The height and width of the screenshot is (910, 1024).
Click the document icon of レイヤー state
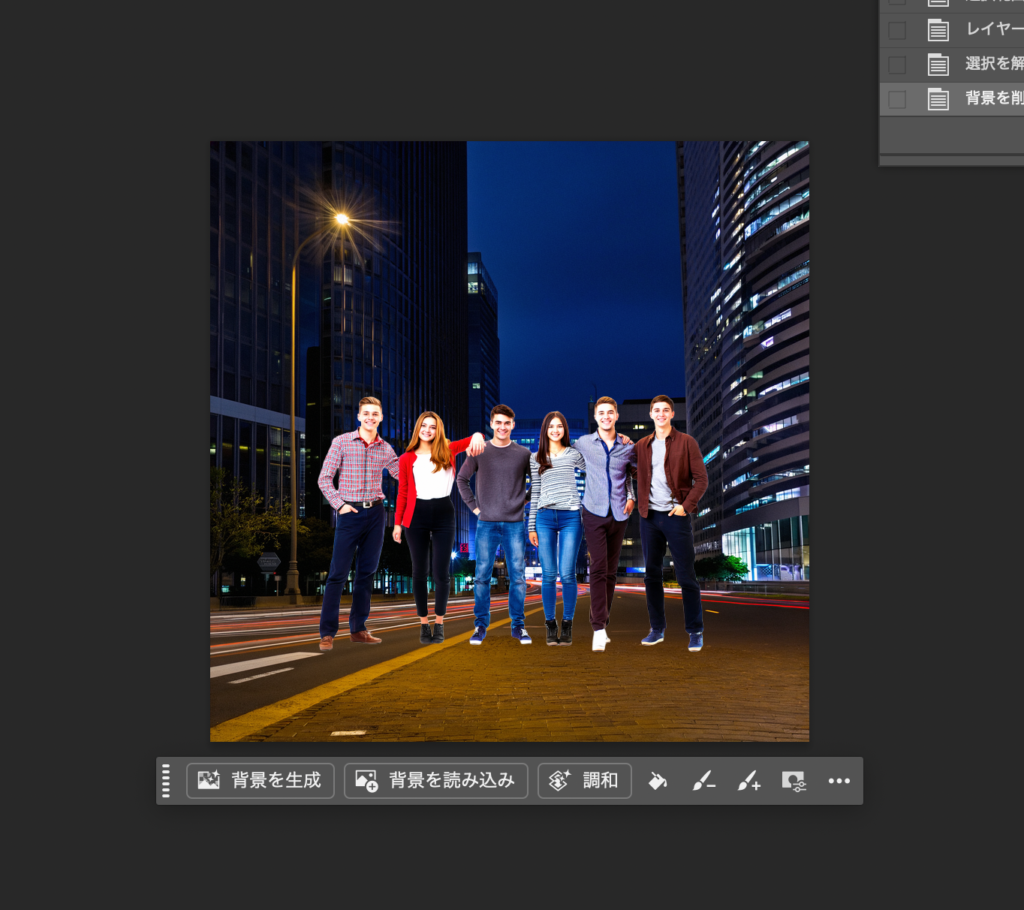click(x=938, y=30)
